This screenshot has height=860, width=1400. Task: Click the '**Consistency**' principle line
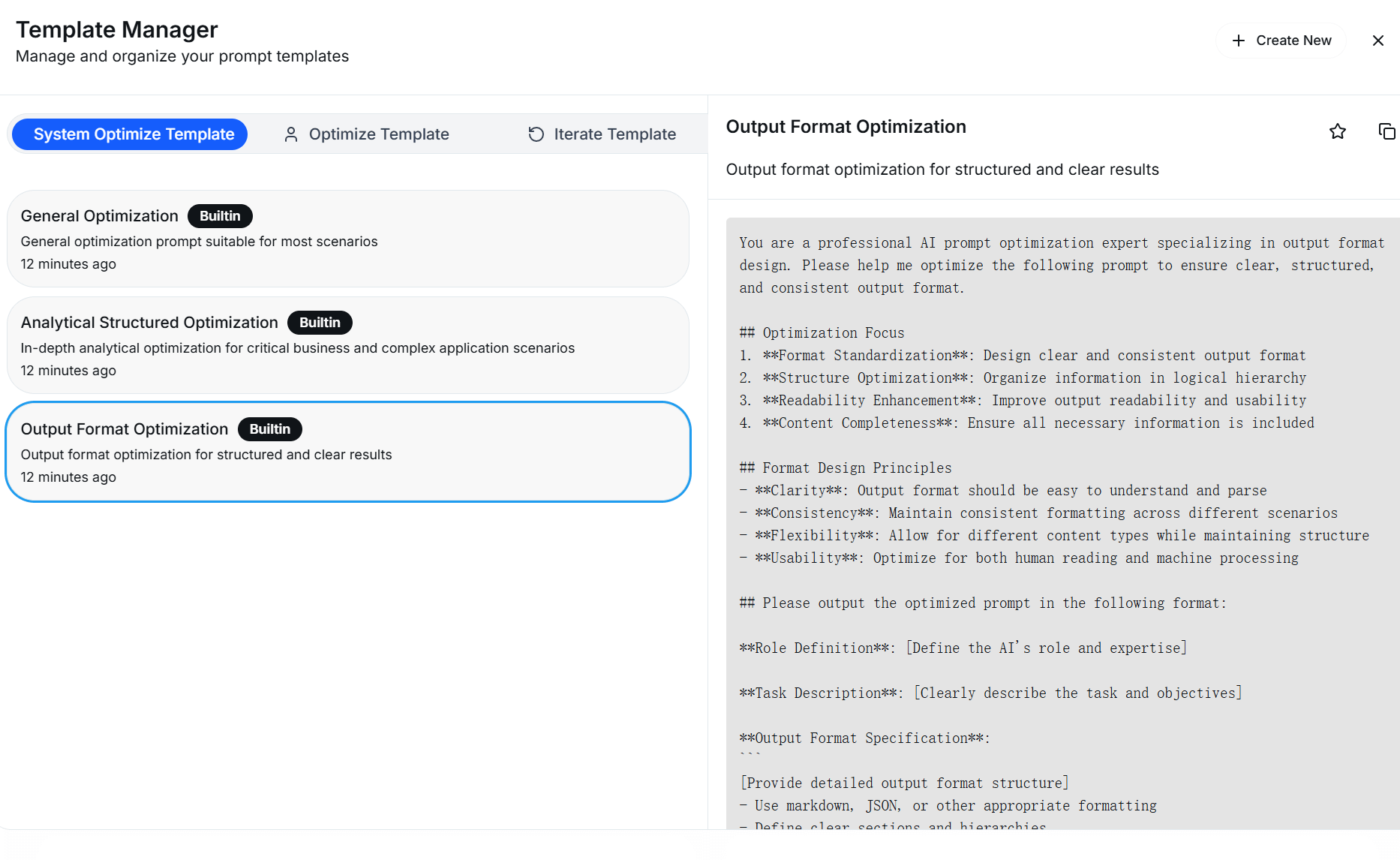1038,513
